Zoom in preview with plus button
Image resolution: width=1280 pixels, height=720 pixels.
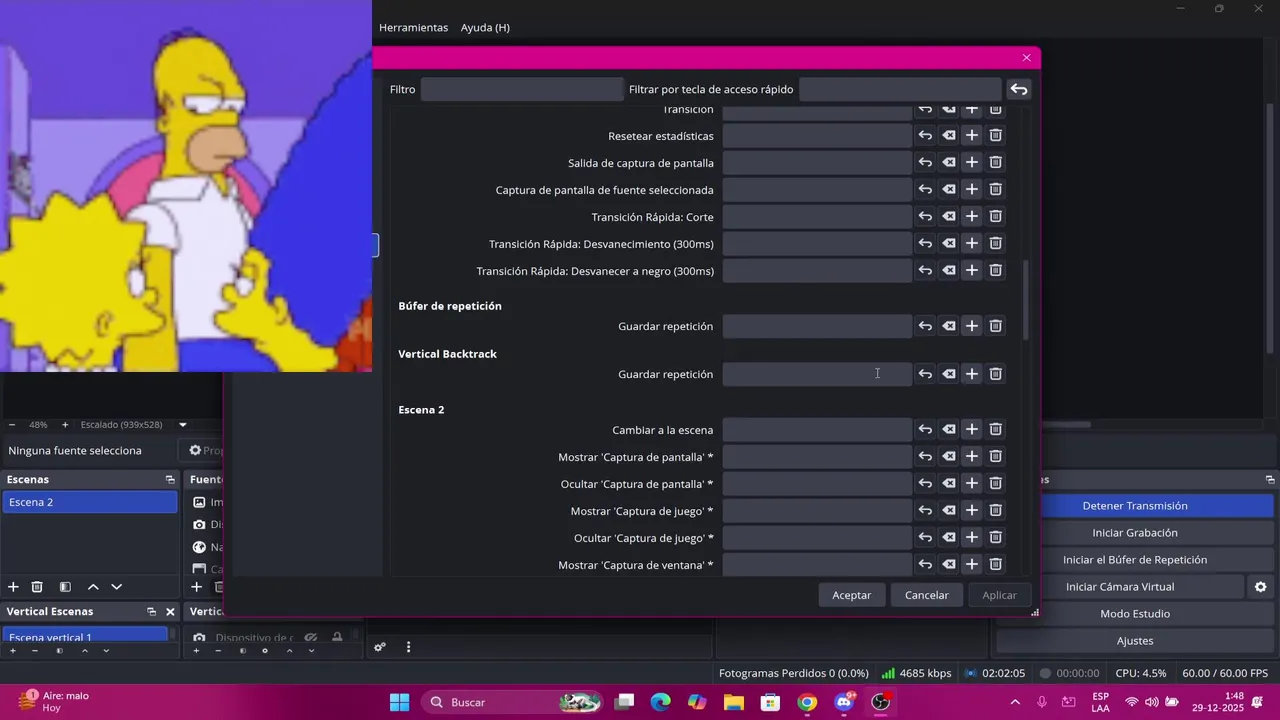point(65,425)
